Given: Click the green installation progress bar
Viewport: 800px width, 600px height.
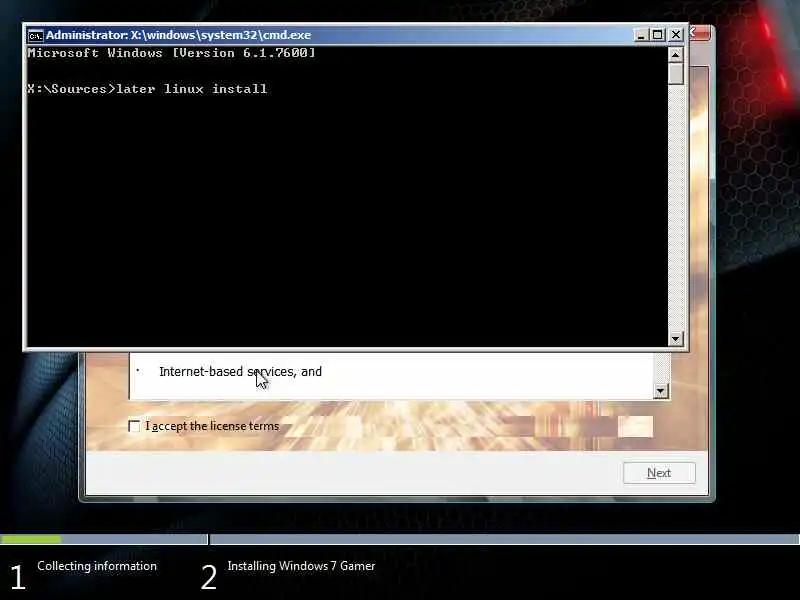Looking at the screenshot, I should 31,539.
